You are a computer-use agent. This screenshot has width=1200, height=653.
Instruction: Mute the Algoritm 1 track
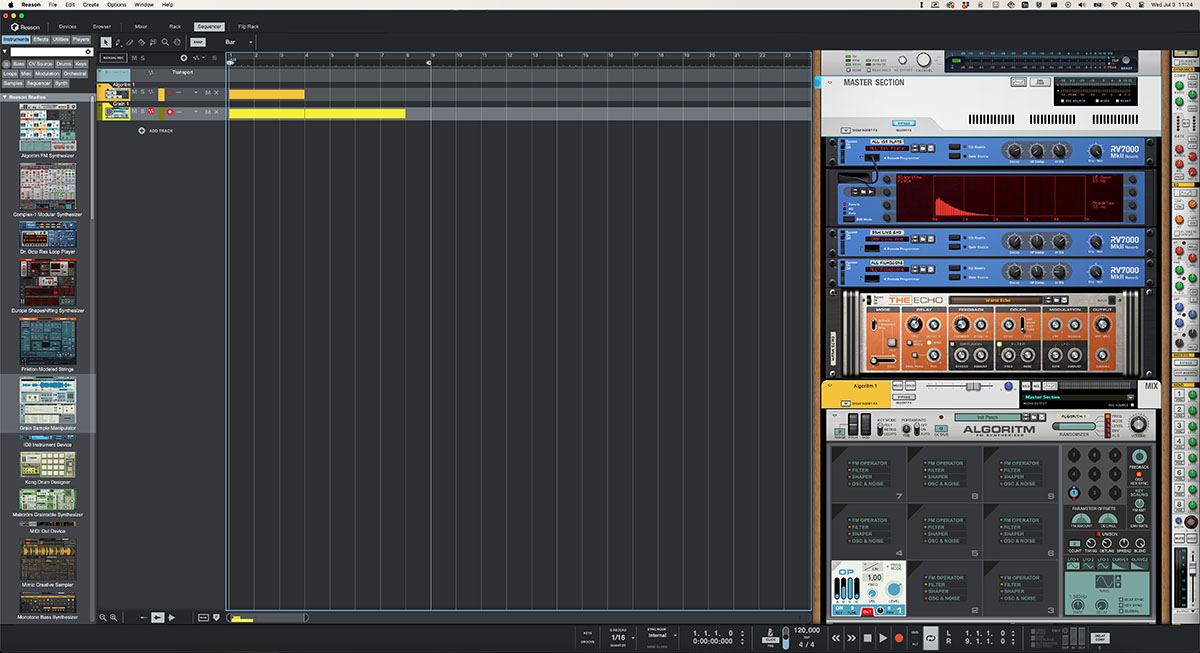click(x=135, y=92)
